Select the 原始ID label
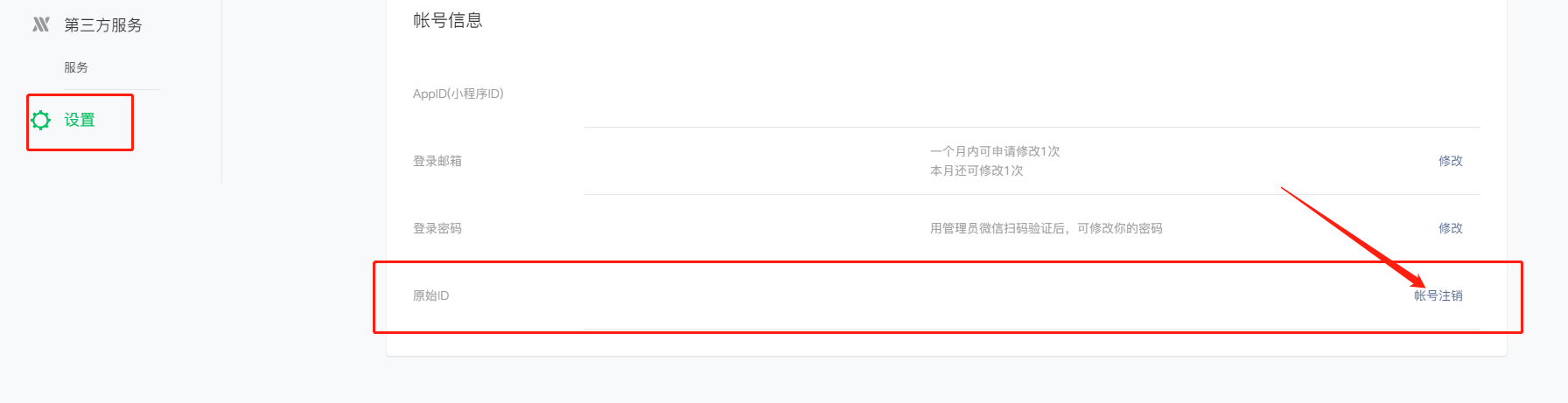Viewport: 1568px width, 403px height. point(431,295)
